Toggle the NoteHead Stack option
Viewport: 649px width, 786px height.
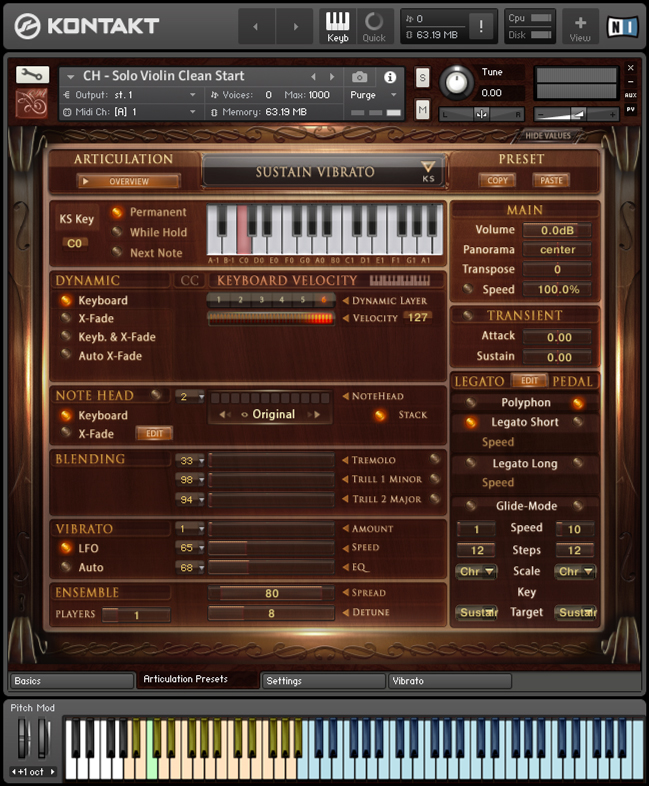380,415
